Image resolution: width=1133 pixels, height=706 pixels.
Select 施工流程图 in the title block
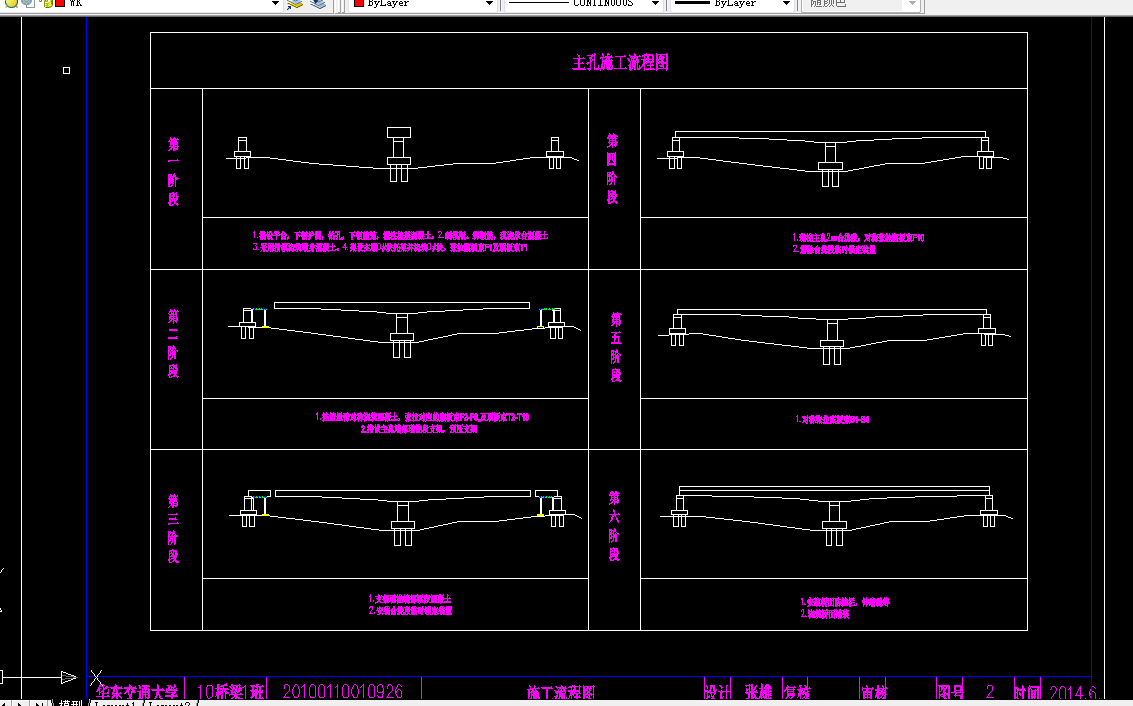(x=561, y=693)
